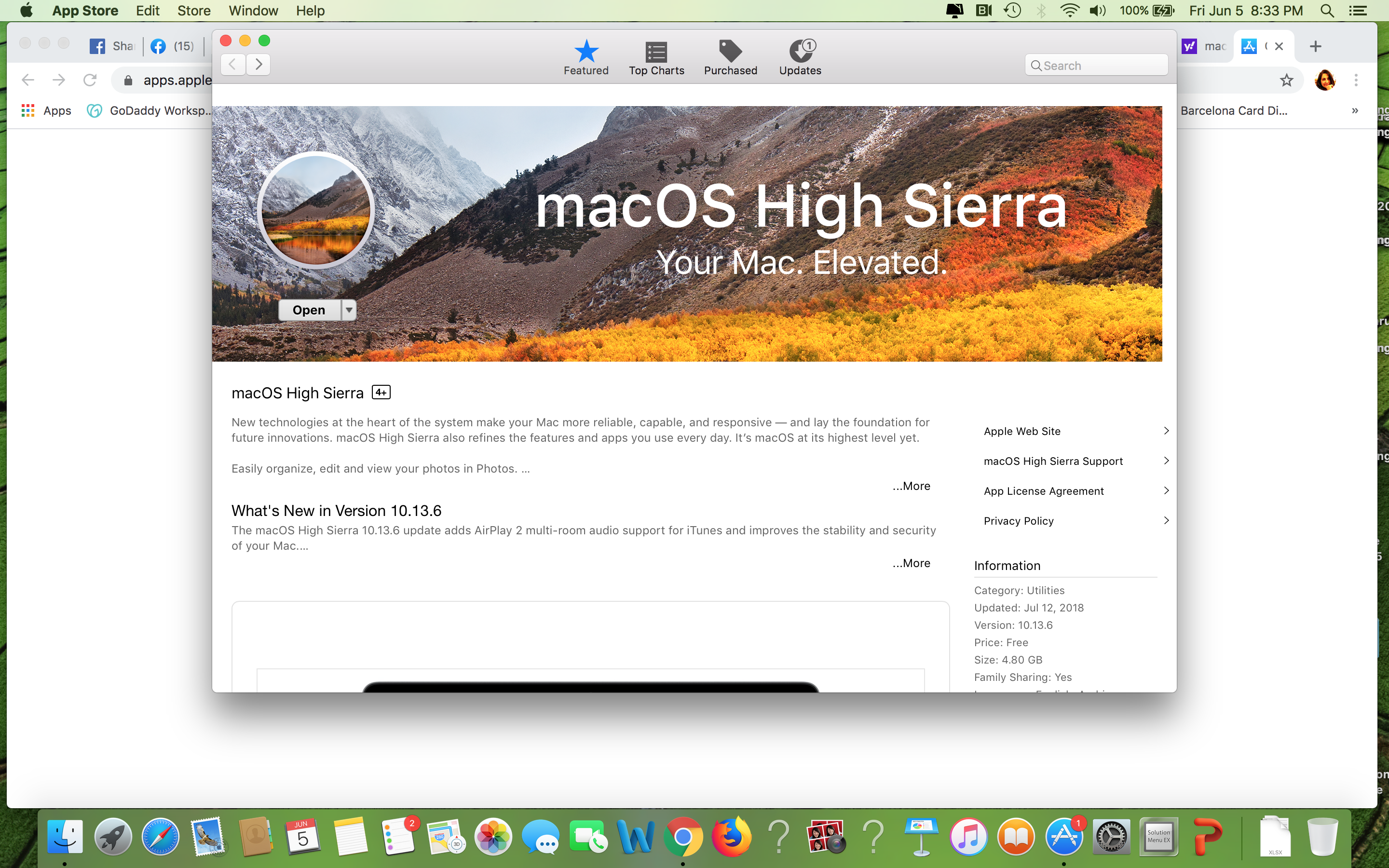Click the Chrome bookmark star icon

tap(1286, 81)
